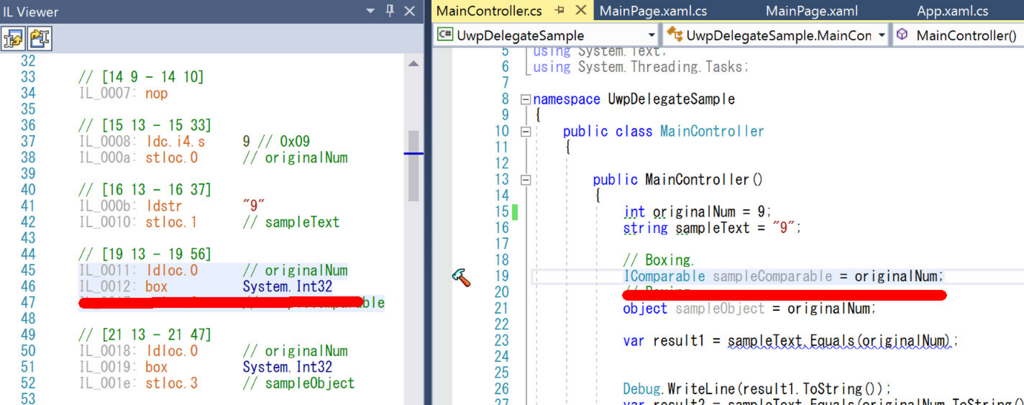The height and width of the screenshot is (405, 1024).
Task: Click the green change marker beside line 15
Action: coord(515,212)
